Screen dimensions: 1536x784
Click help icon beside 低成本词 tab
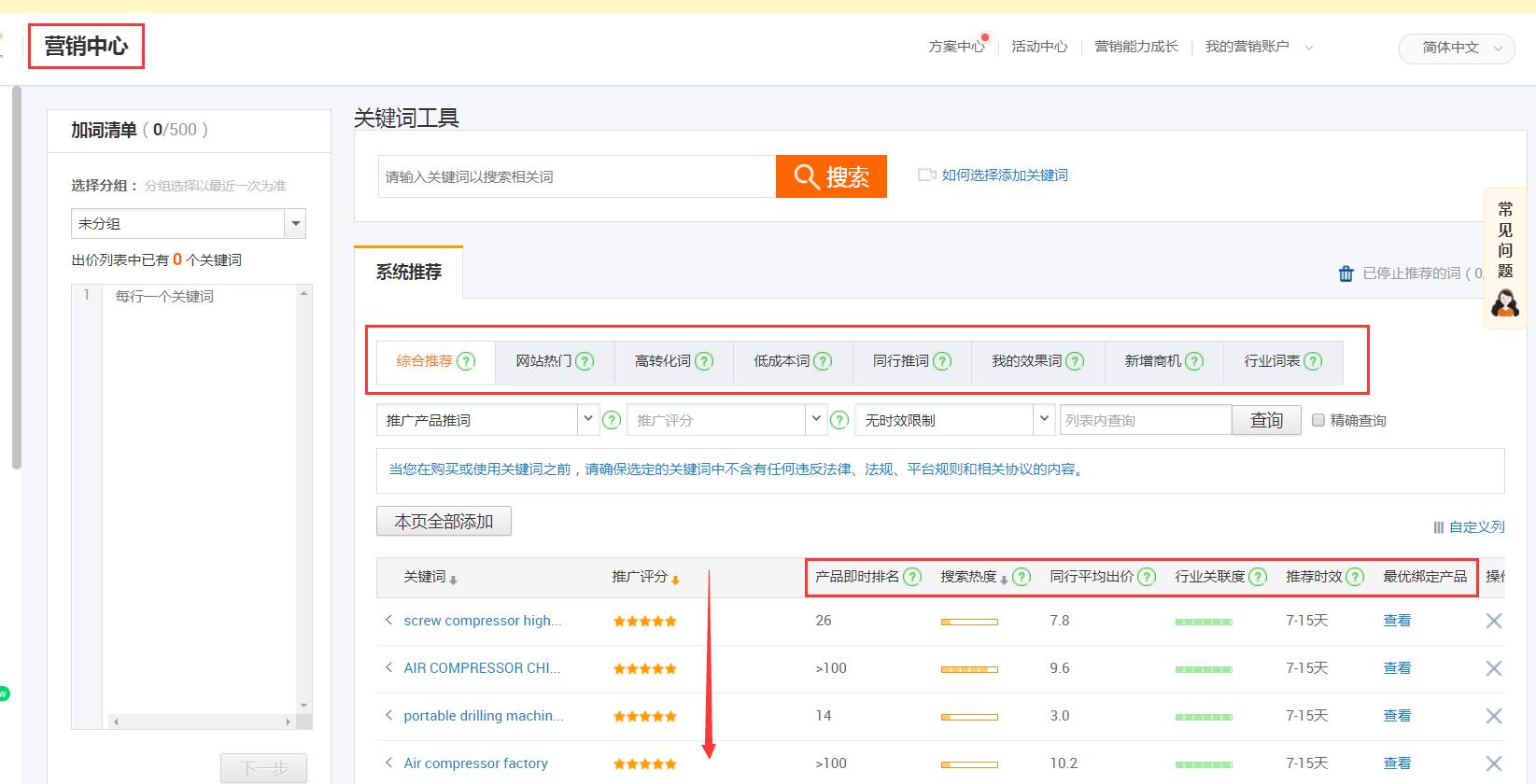coord(823,361)
